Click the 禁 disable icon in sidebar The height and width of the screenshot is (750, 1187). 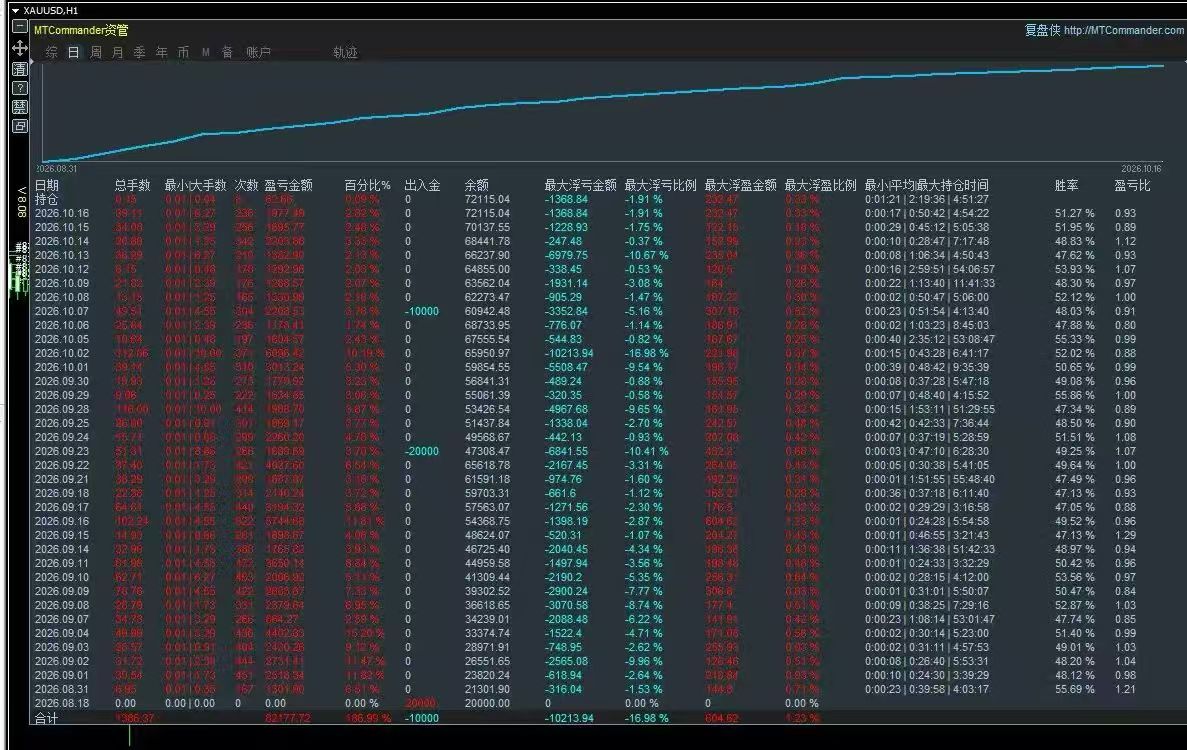(20, 107)
